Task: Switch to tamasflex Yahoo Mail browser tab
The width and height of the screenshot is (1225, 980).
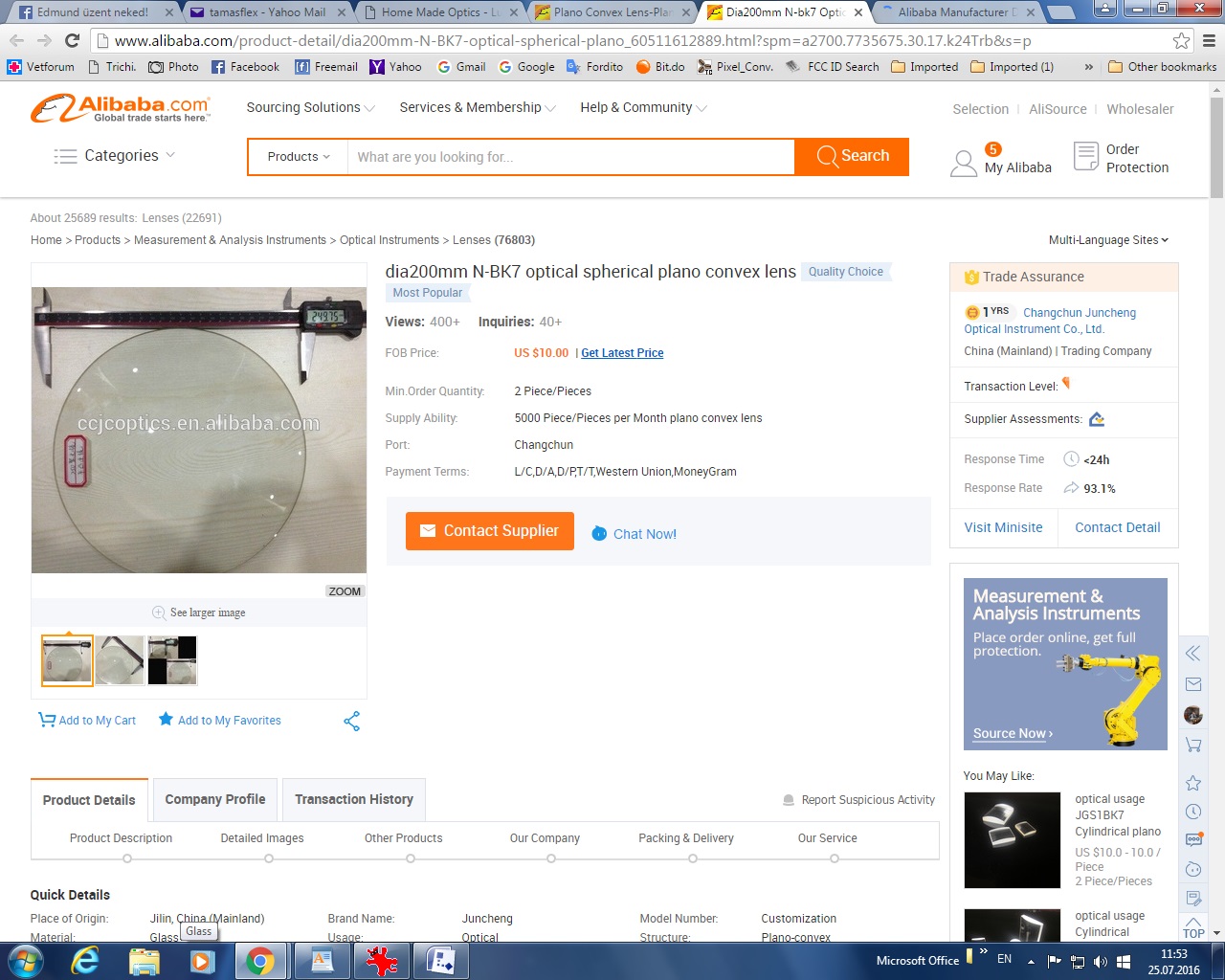Action: [266, 12]
